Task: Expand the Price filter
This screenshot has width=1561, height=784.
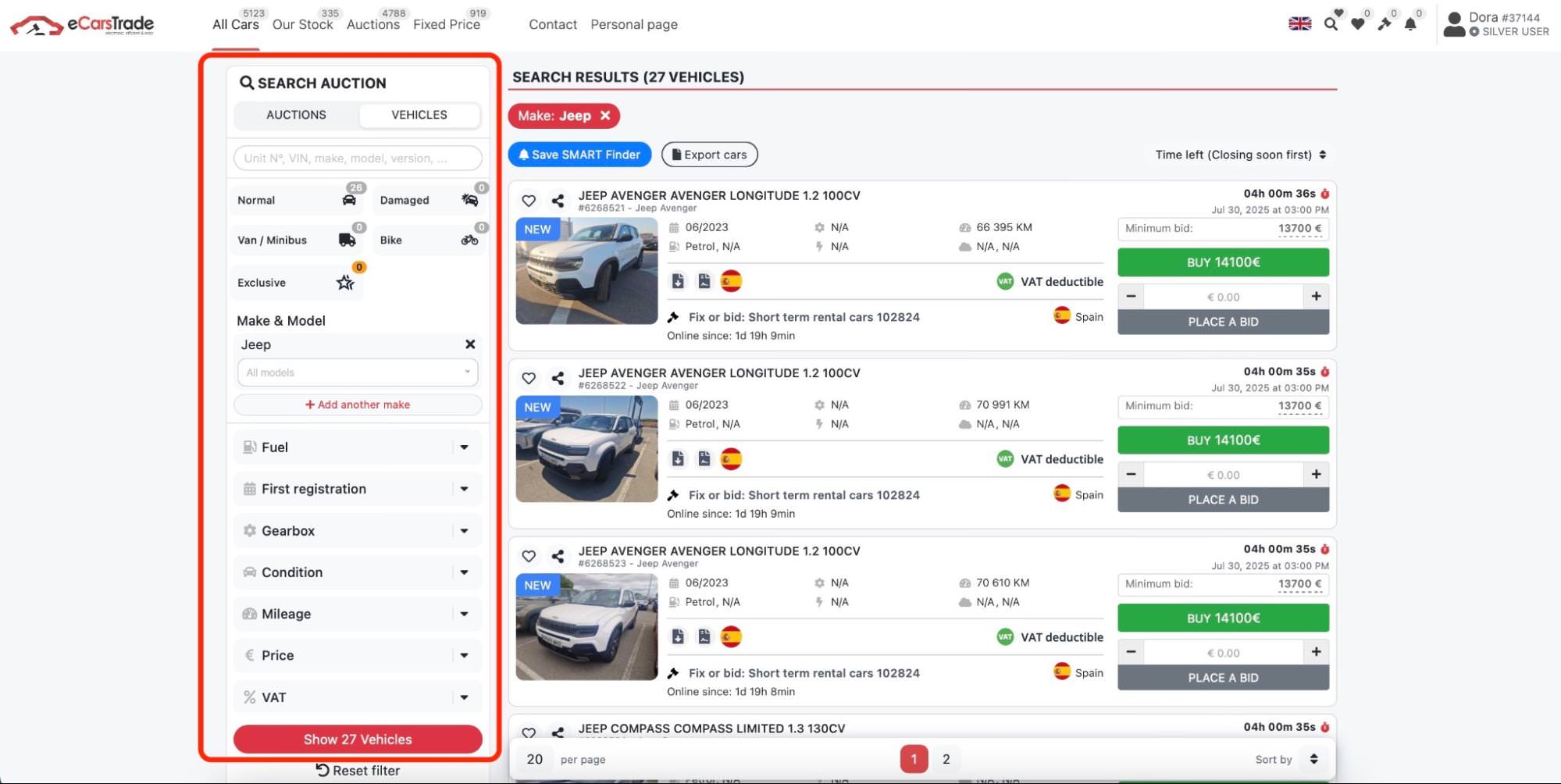Action: tap(358, 655)
